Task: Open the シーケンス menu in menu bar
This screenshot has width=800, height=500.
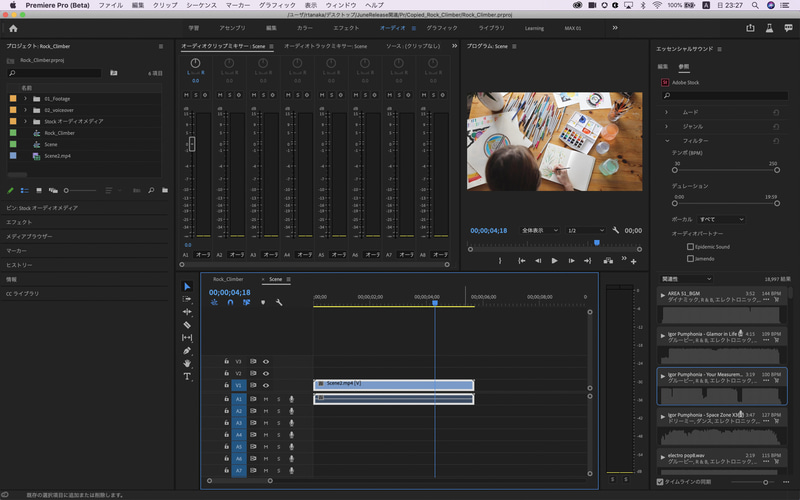Action: (202, 5)
